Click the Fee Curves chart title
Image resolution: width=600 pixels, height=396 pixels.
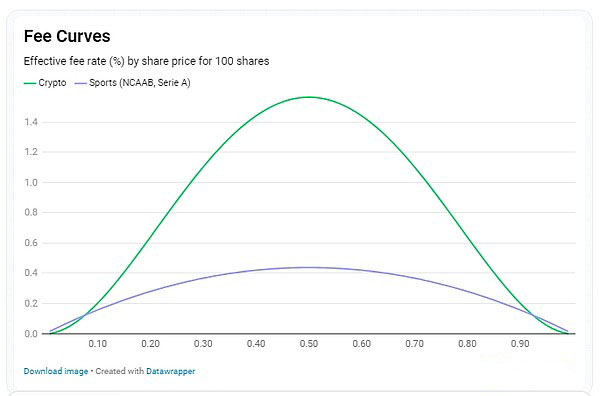pos(67,36)
